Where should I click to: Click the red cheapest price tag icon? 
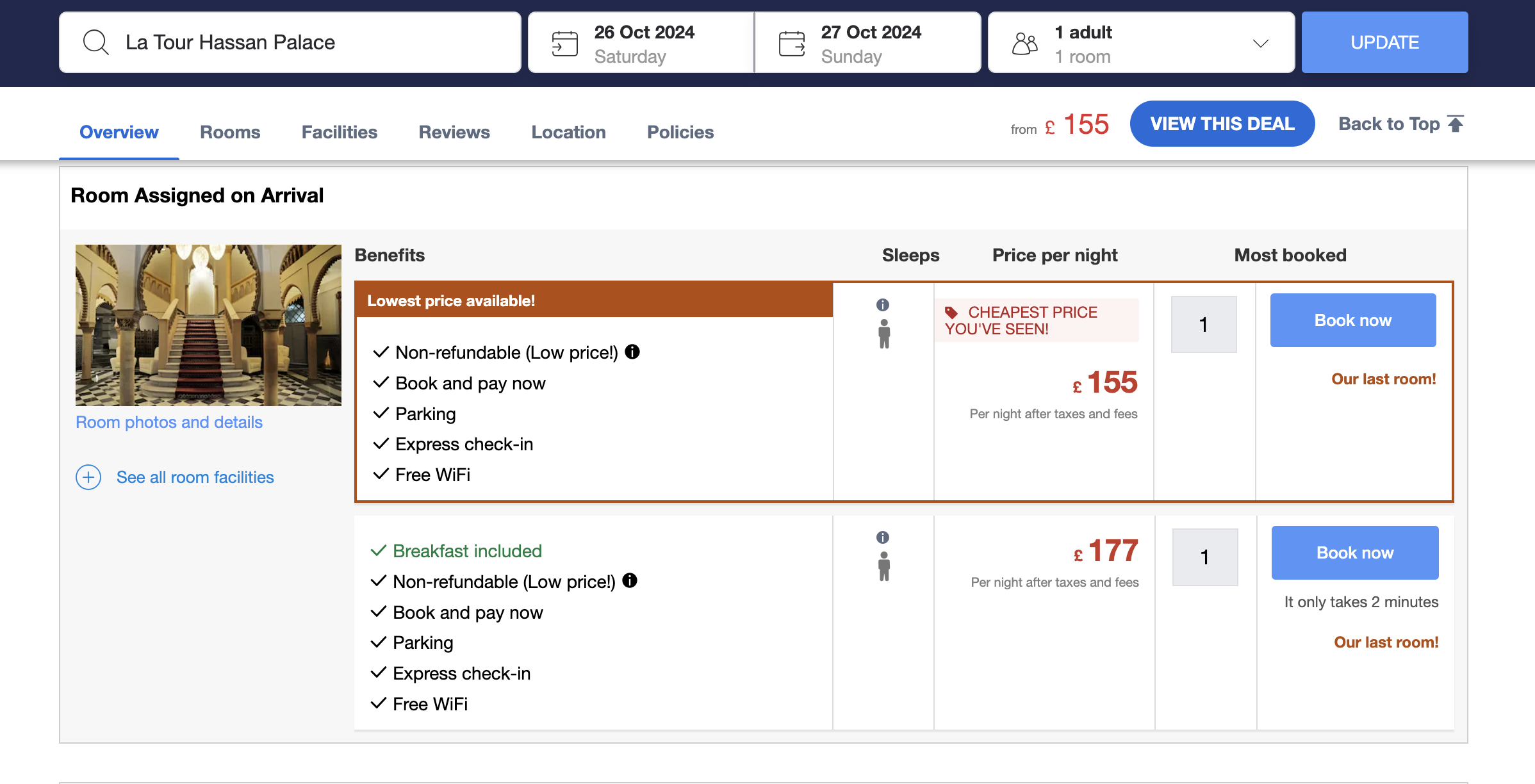click(x=951, y=313)
